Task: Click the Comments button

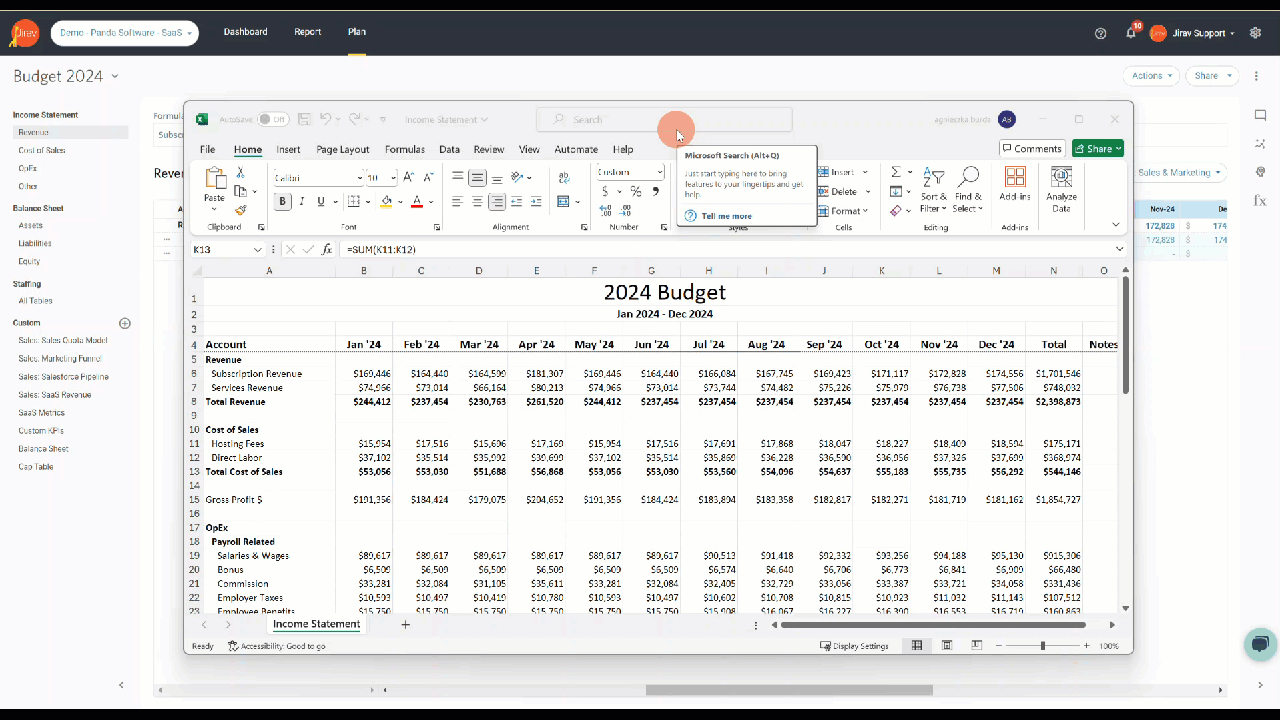Action: 1031,149
